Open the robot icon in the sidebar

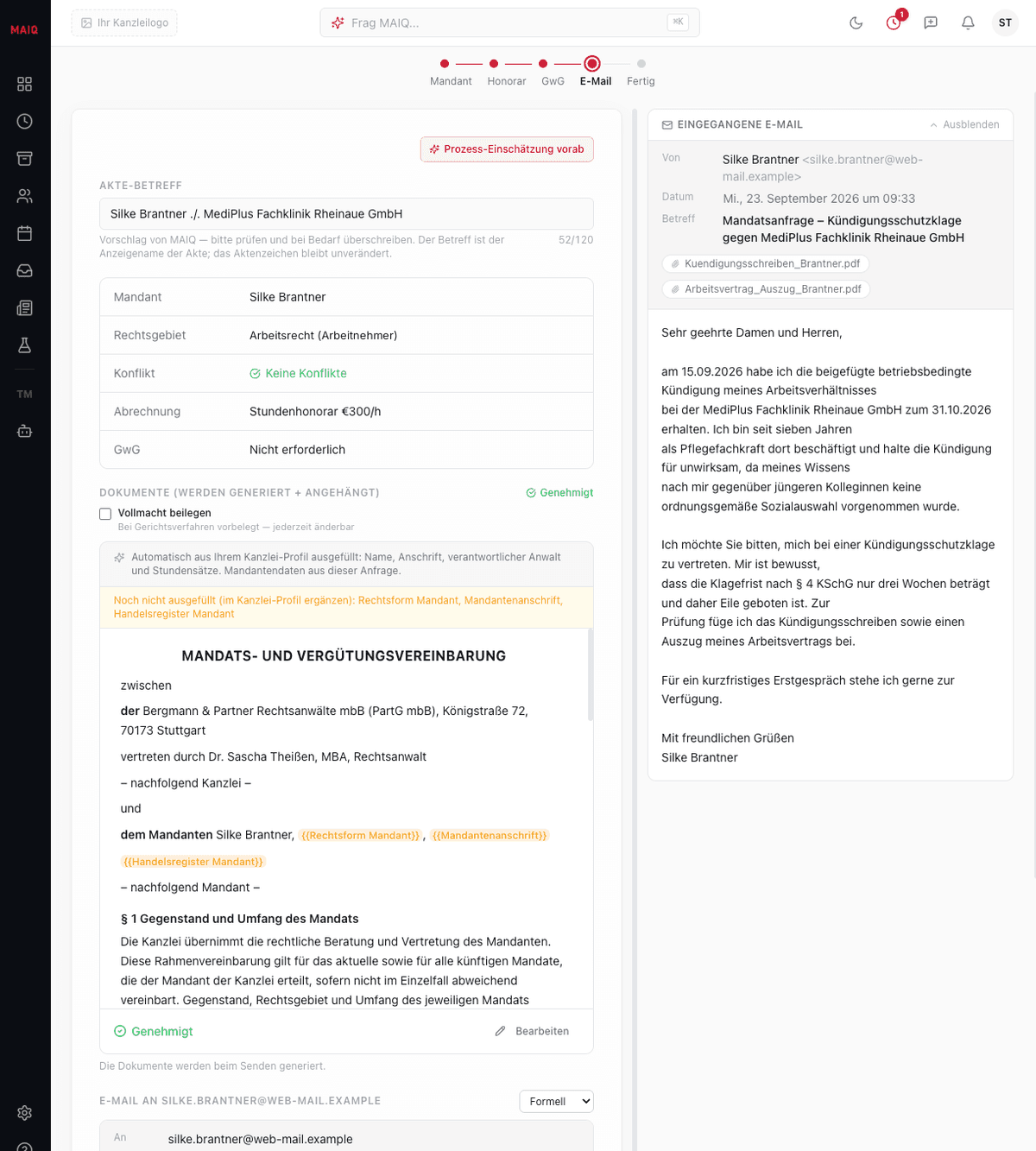pyautogui.click(x=24, y=431)
